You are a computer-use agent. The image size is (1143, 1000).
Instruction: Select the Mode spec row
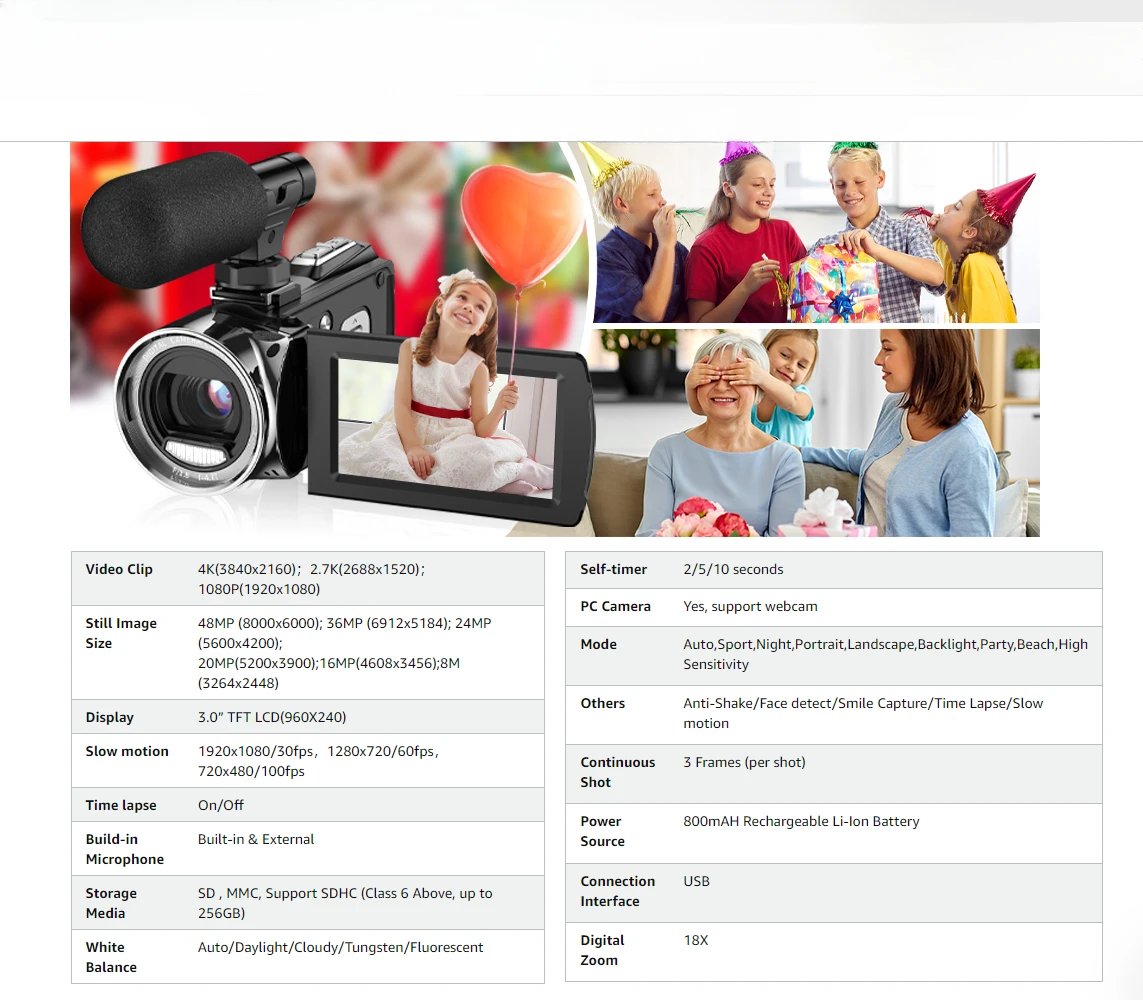pyautogui.click(x=830, y=654)
